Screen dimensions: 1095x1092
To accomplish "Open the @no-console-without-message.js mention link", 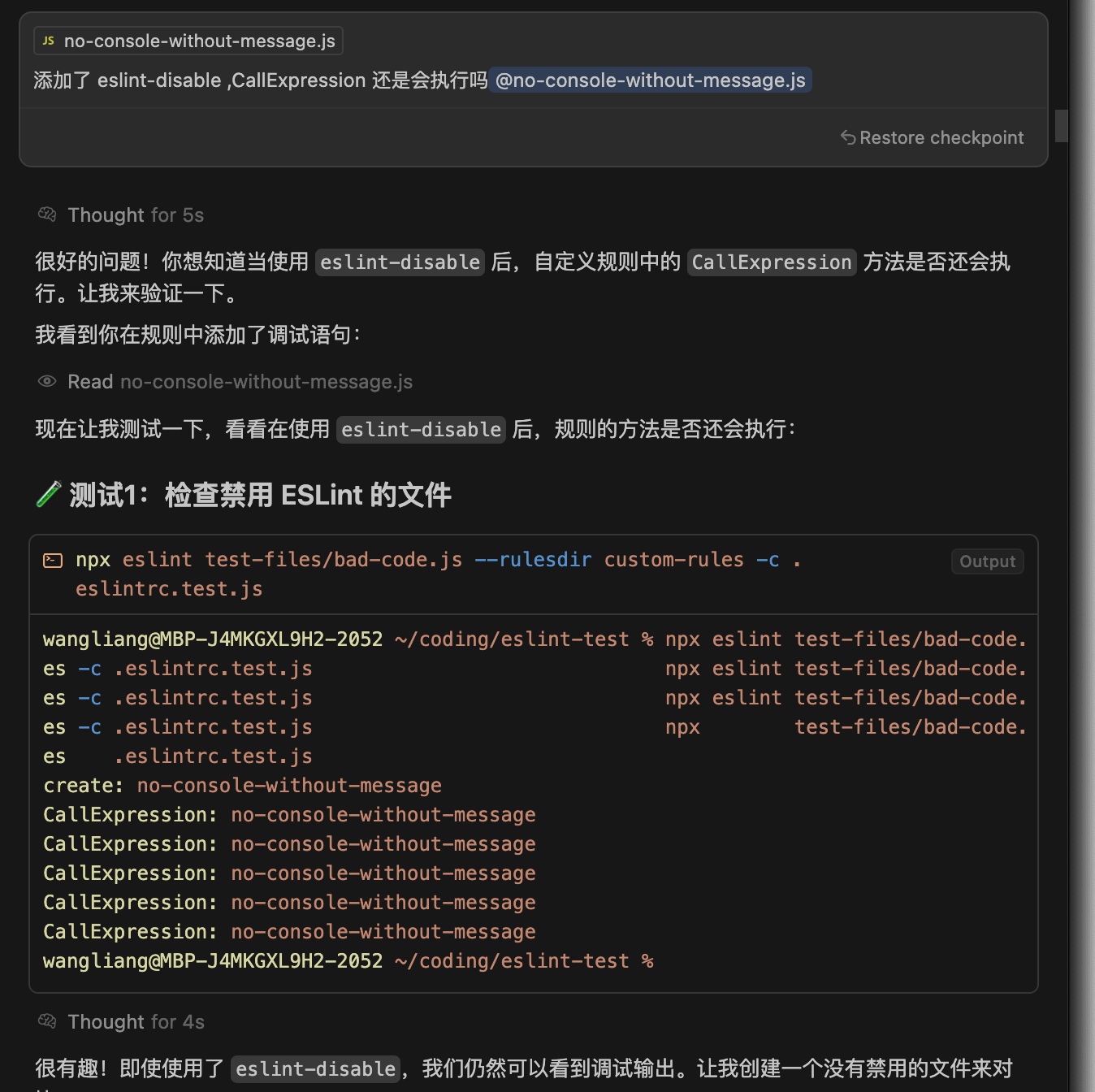I will [x=650, y=80].
